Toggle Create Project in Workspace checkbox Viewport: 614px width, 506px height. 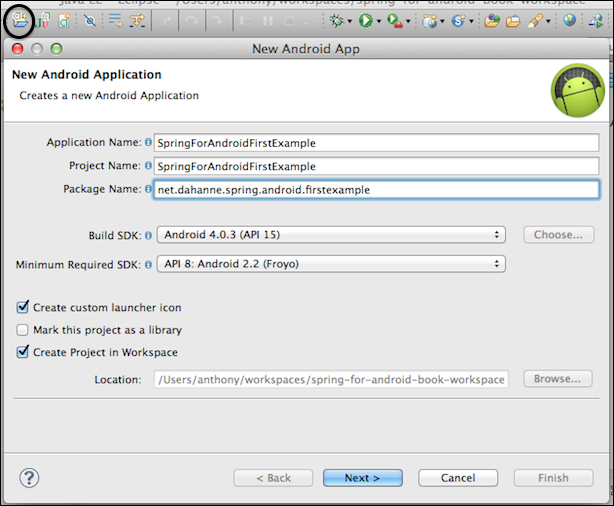coord(23,352)
